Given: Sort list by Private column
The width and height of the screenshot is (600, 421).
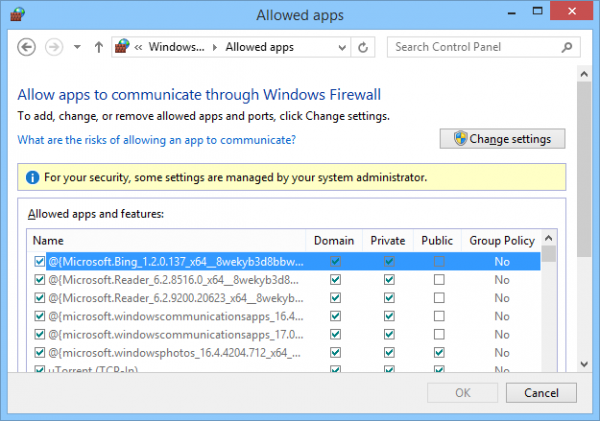Looking at the screenshot, I should 388,240.
